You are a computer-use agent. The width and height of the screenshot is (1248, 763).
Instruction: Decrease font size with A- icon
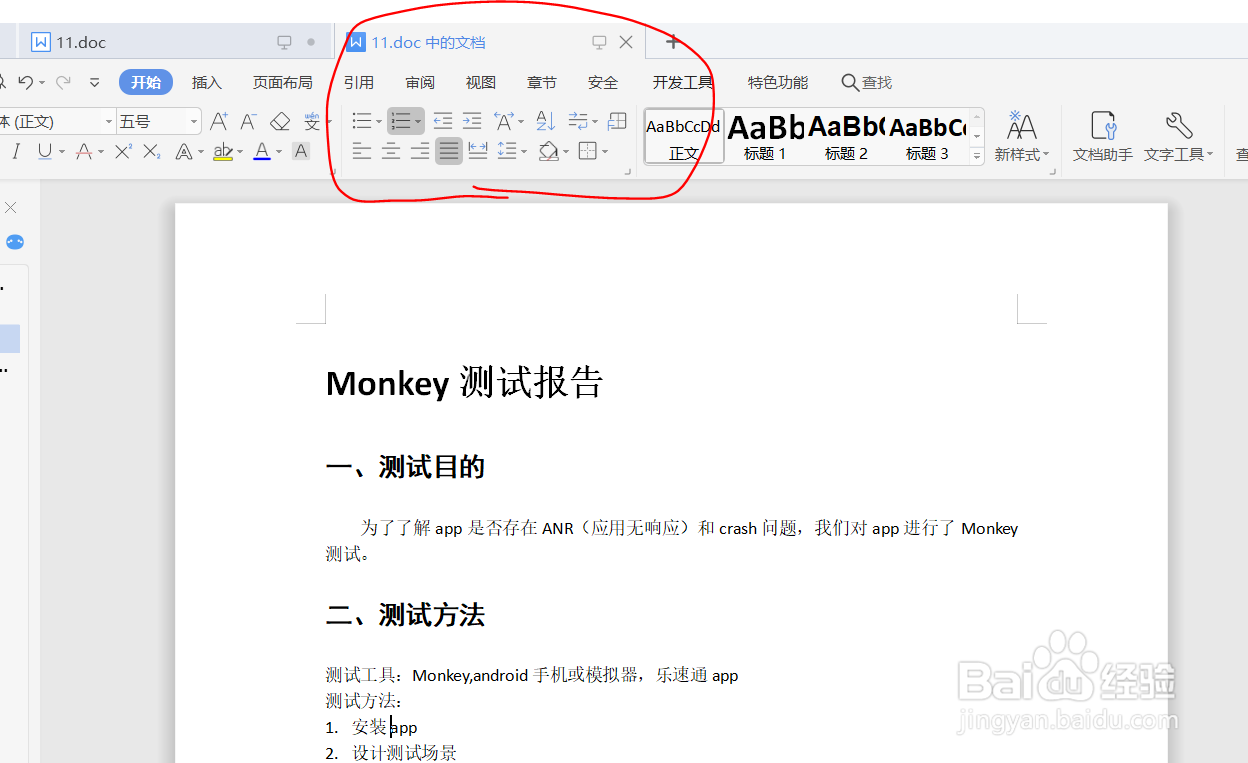coord(249,121)
